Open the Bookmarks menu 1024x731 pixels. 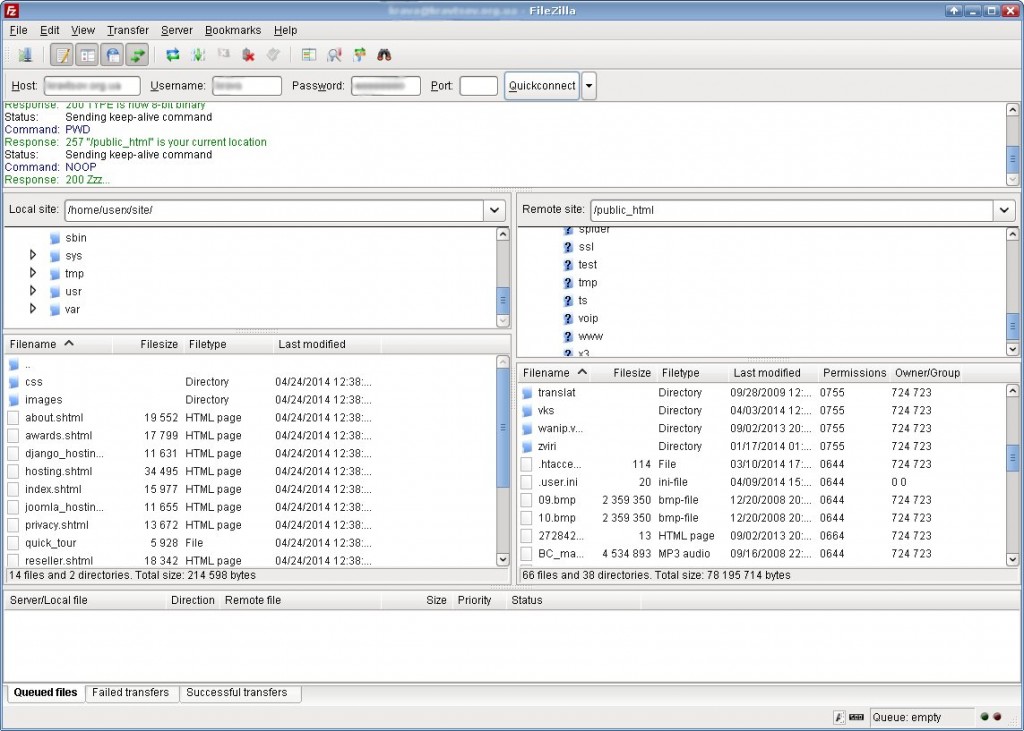click(233, 30)
